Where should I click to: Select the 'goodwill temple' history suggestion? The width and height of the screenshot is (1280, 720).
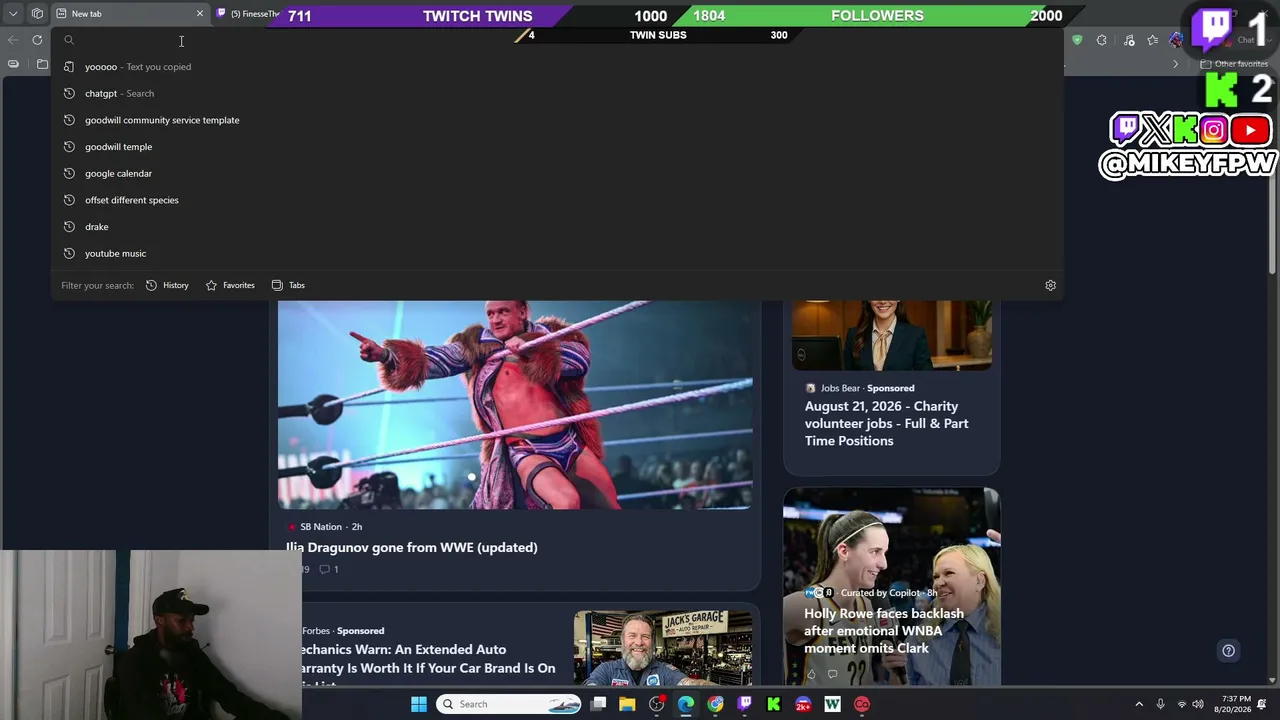click(x=556, y=147)
